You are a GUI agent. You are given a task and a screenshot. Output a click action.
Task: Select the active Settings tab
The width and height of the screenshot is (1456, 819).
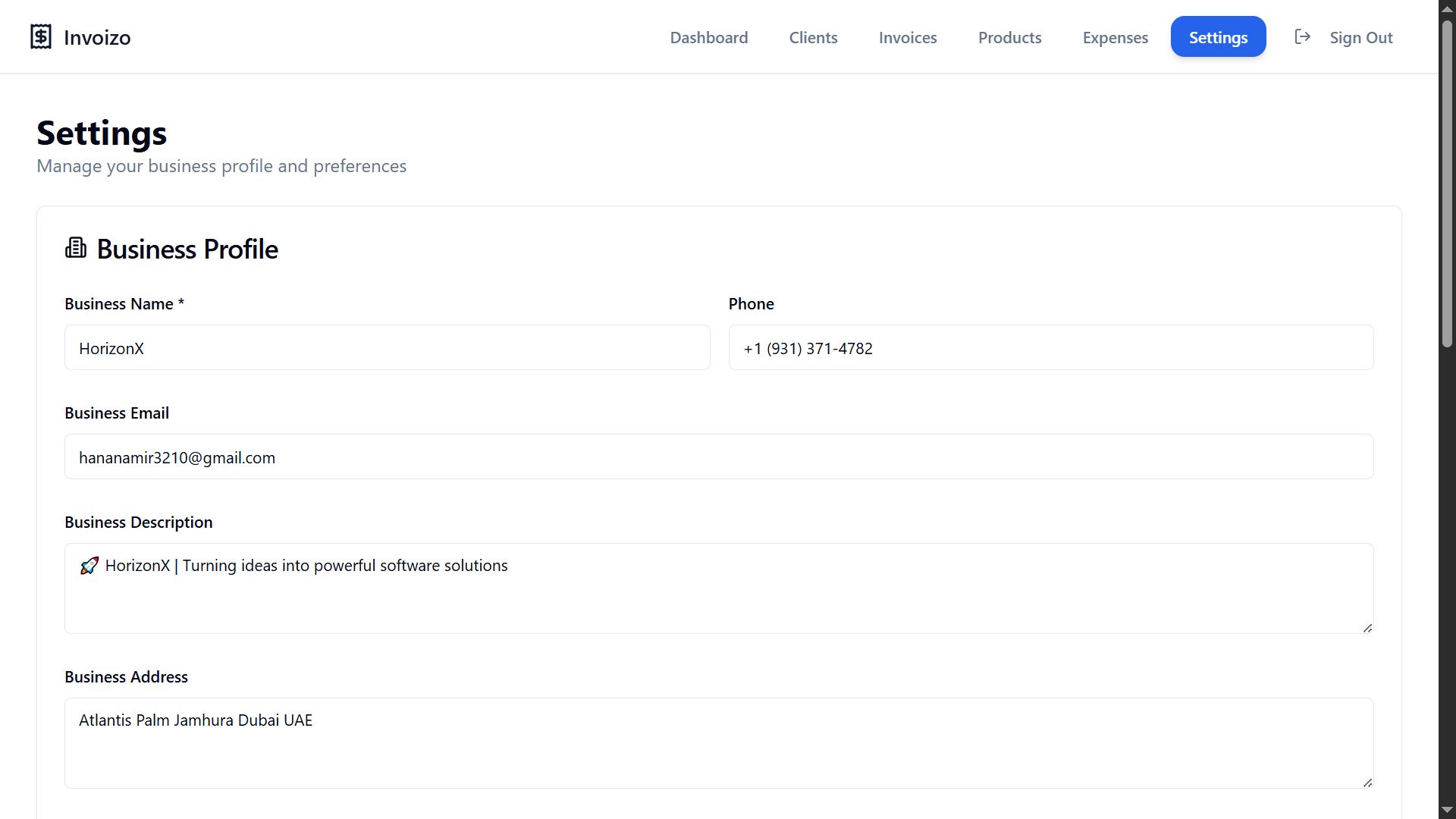1218,37
